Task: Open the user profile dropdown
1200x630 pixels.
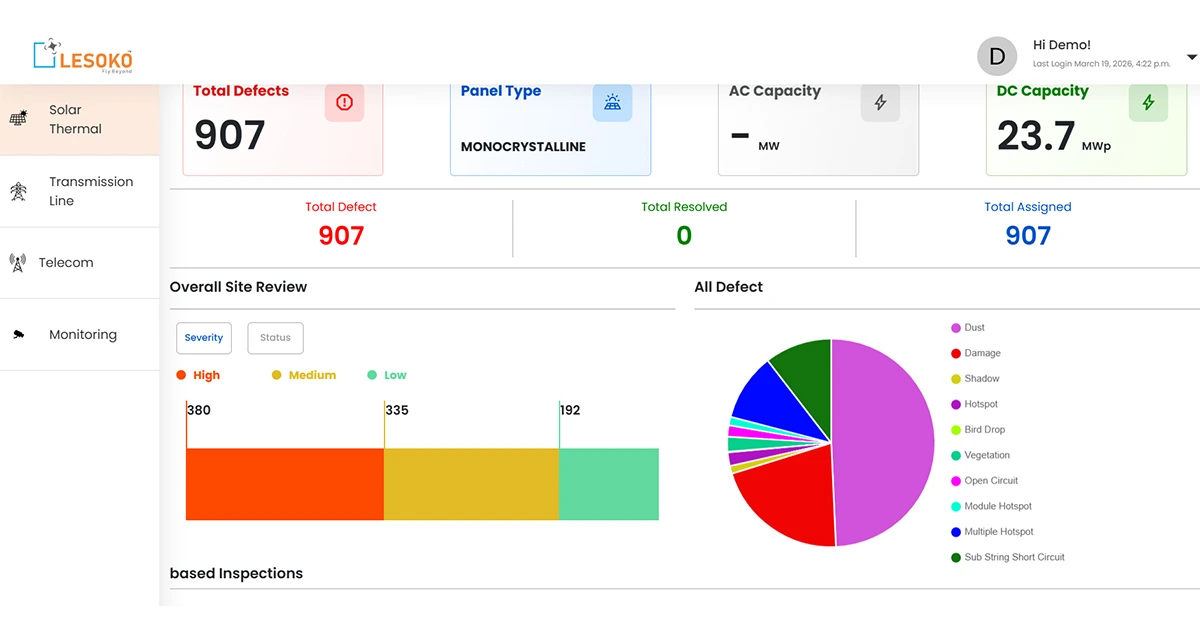Action: (1191, 55)
